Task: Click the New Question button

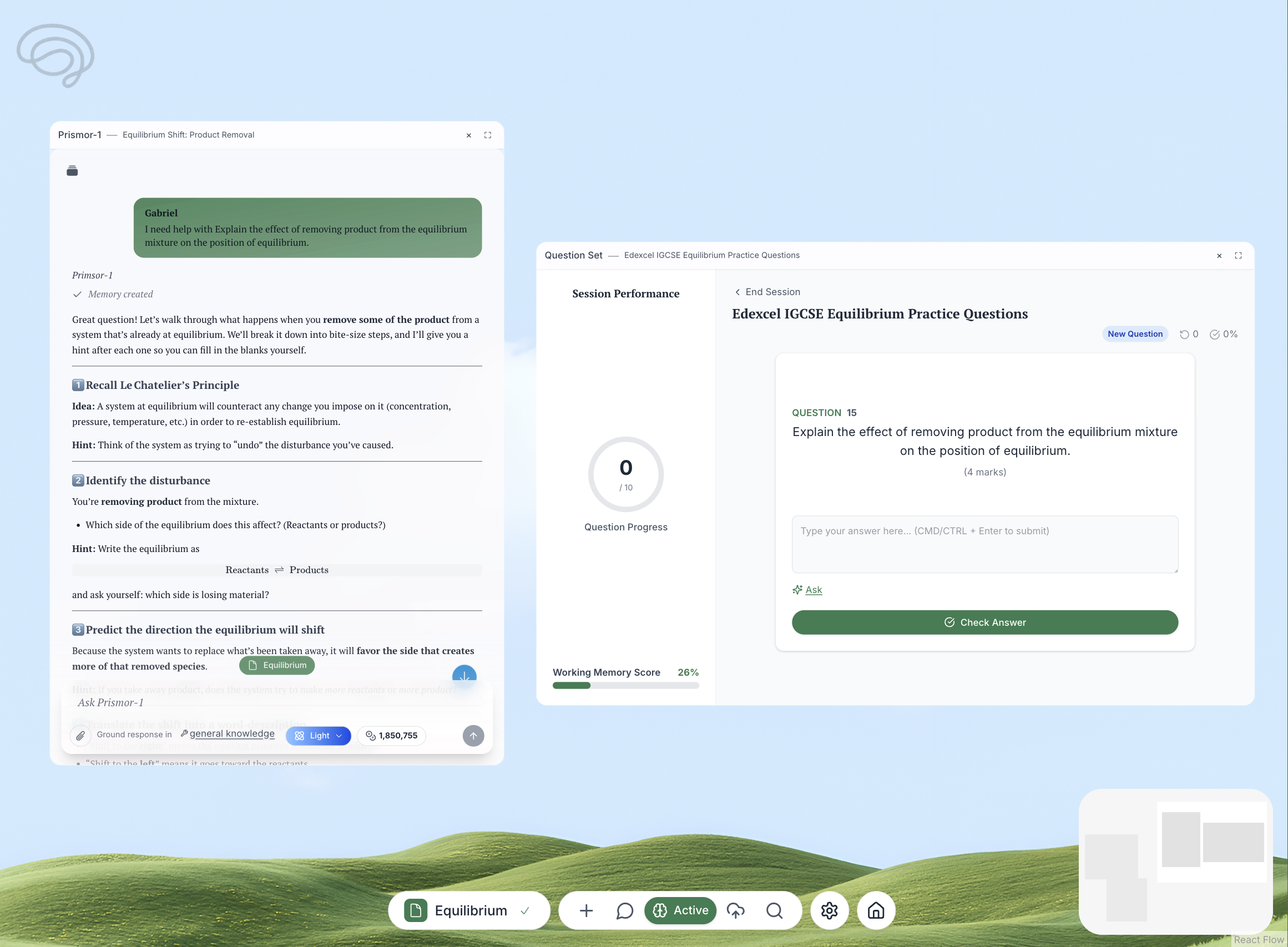Action: (x=1135, y=334)
